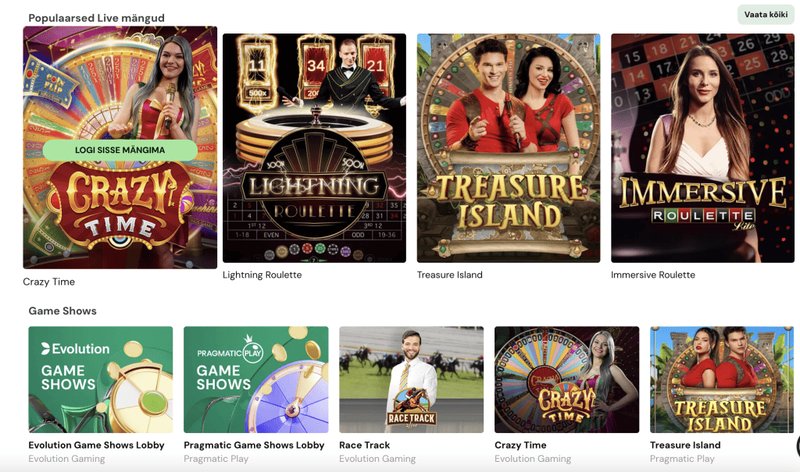This screenshot has width=800, height=472.
Task: Click the Immersive Roulette caption text
Action: click(653, 275)
